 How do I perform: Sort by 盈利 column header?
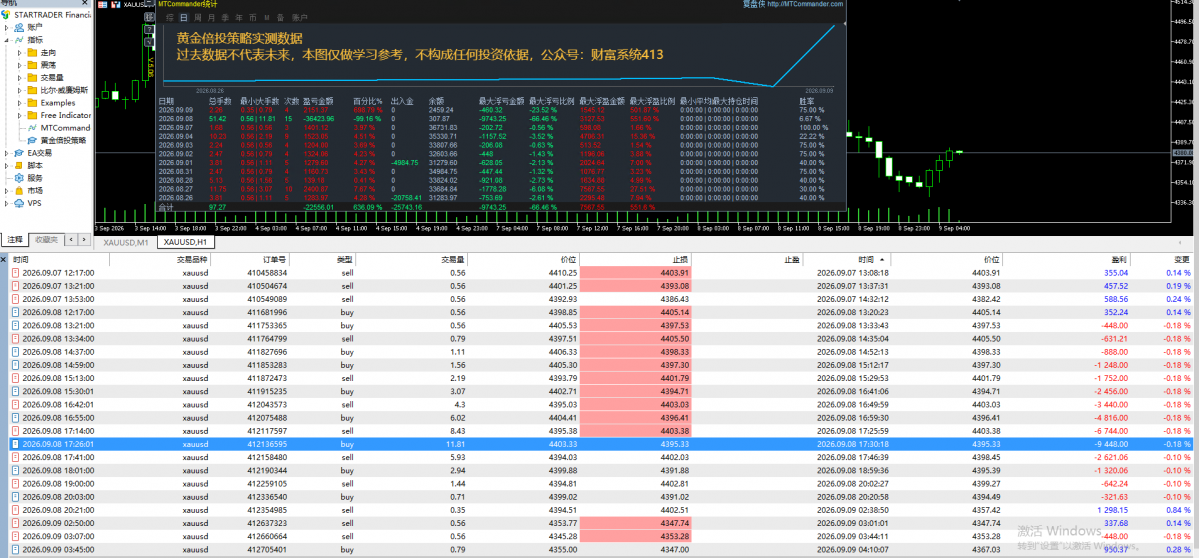coord(1119,260)
